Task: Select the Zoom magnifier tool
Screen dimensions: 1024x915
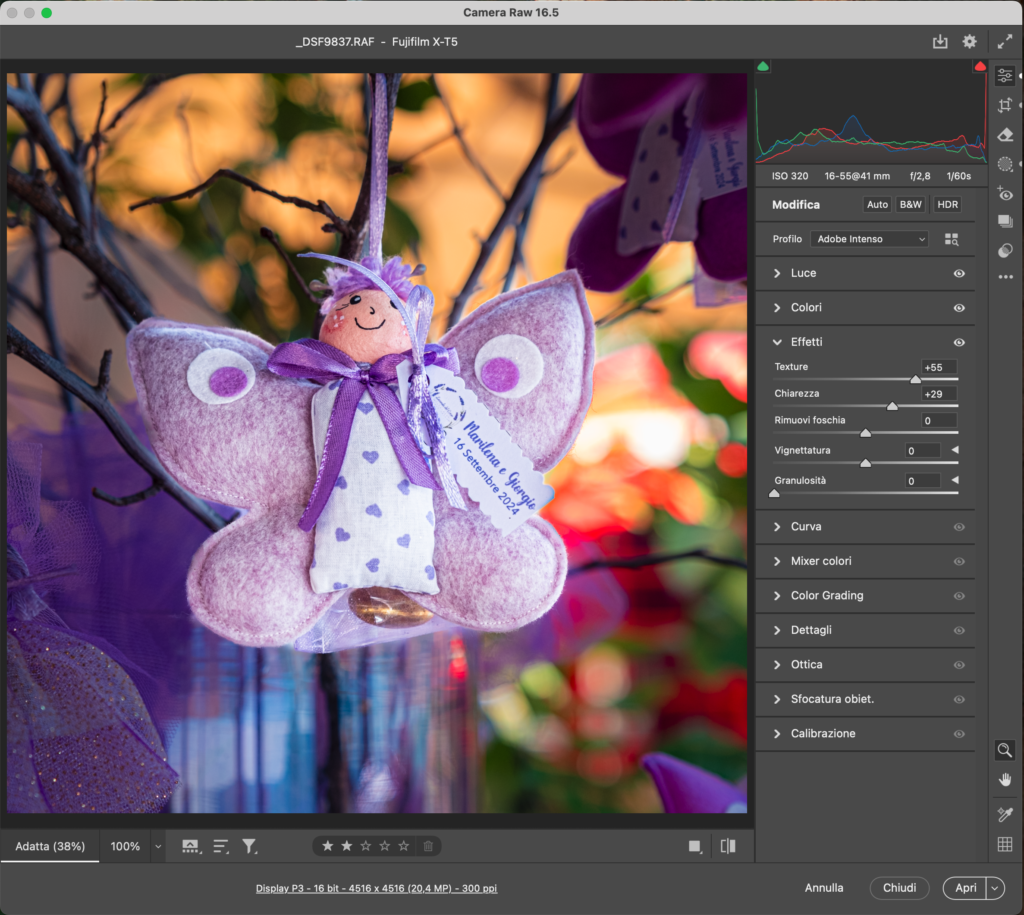Action: pyautogui.click(x=1004, y=750)
